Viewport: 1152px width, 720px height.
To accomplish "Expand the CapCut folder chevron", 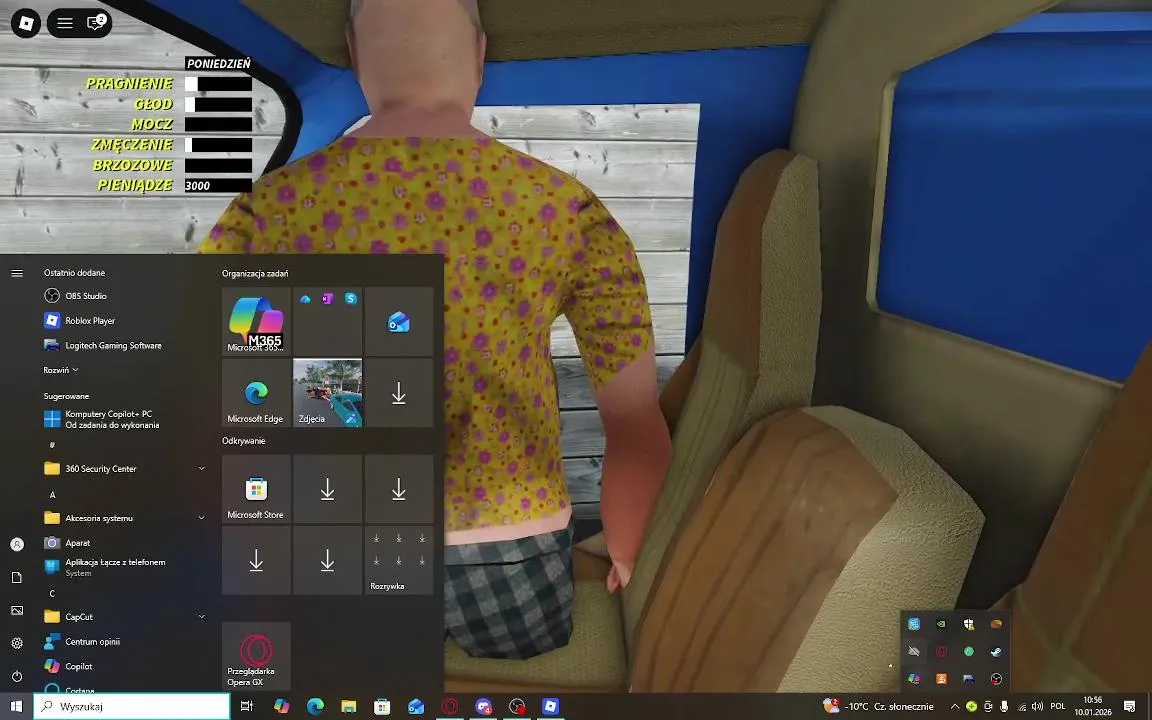I will pyautogui.click(x=201, y=616).
